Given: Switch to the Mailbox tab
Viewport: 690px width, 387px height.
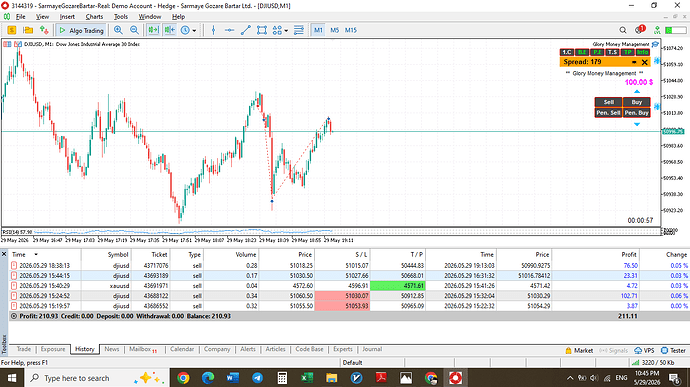Looking at the screenshot, I should (143, 349).
